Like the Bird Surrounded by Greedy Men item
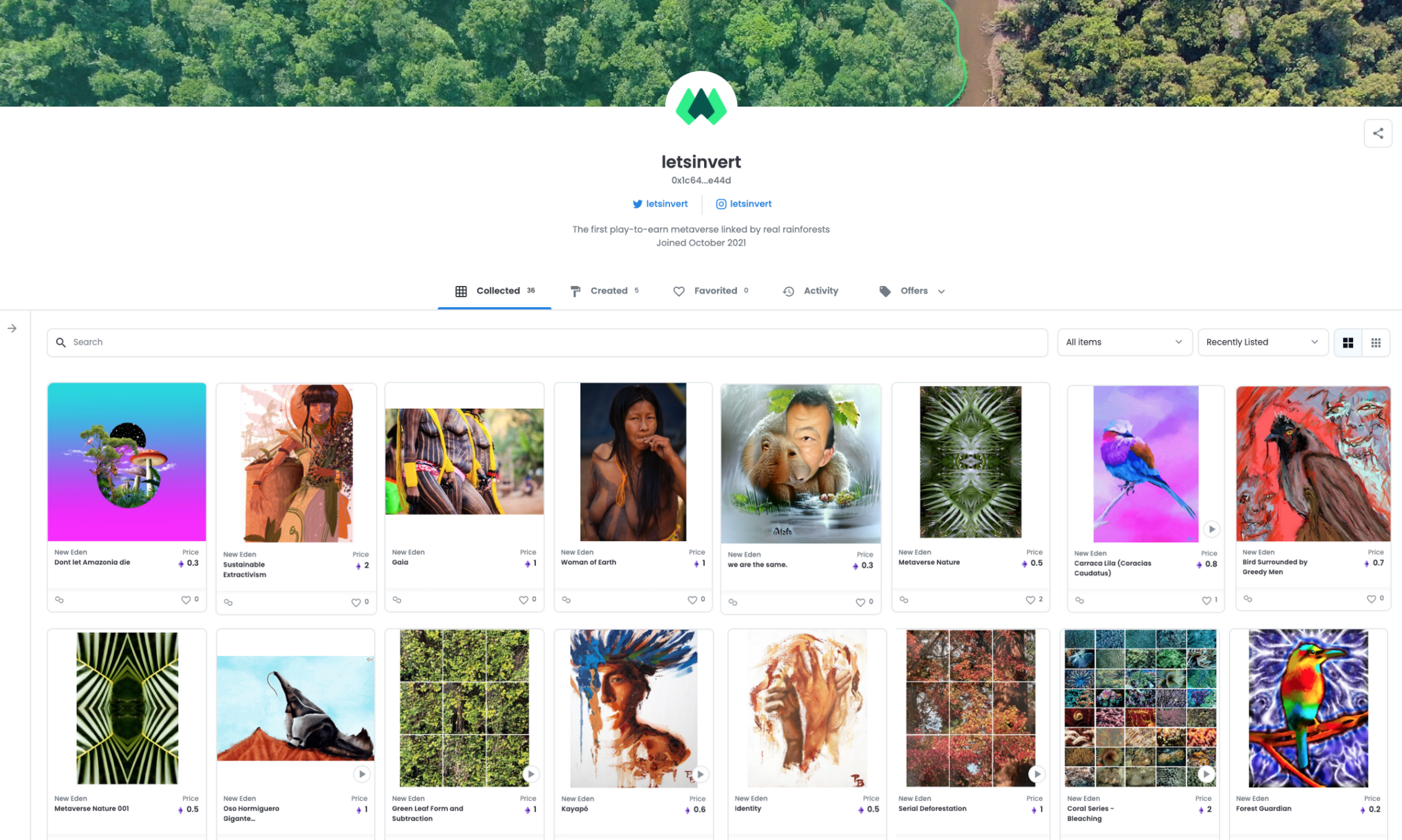This screenshot has width=1402, height=840. tap(1371, 599)
